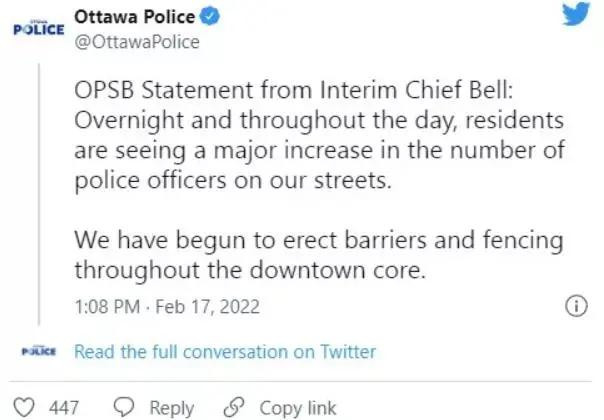Click the Ottawa Police profile avatar
604x420 pixels.
tap(39, 29)
